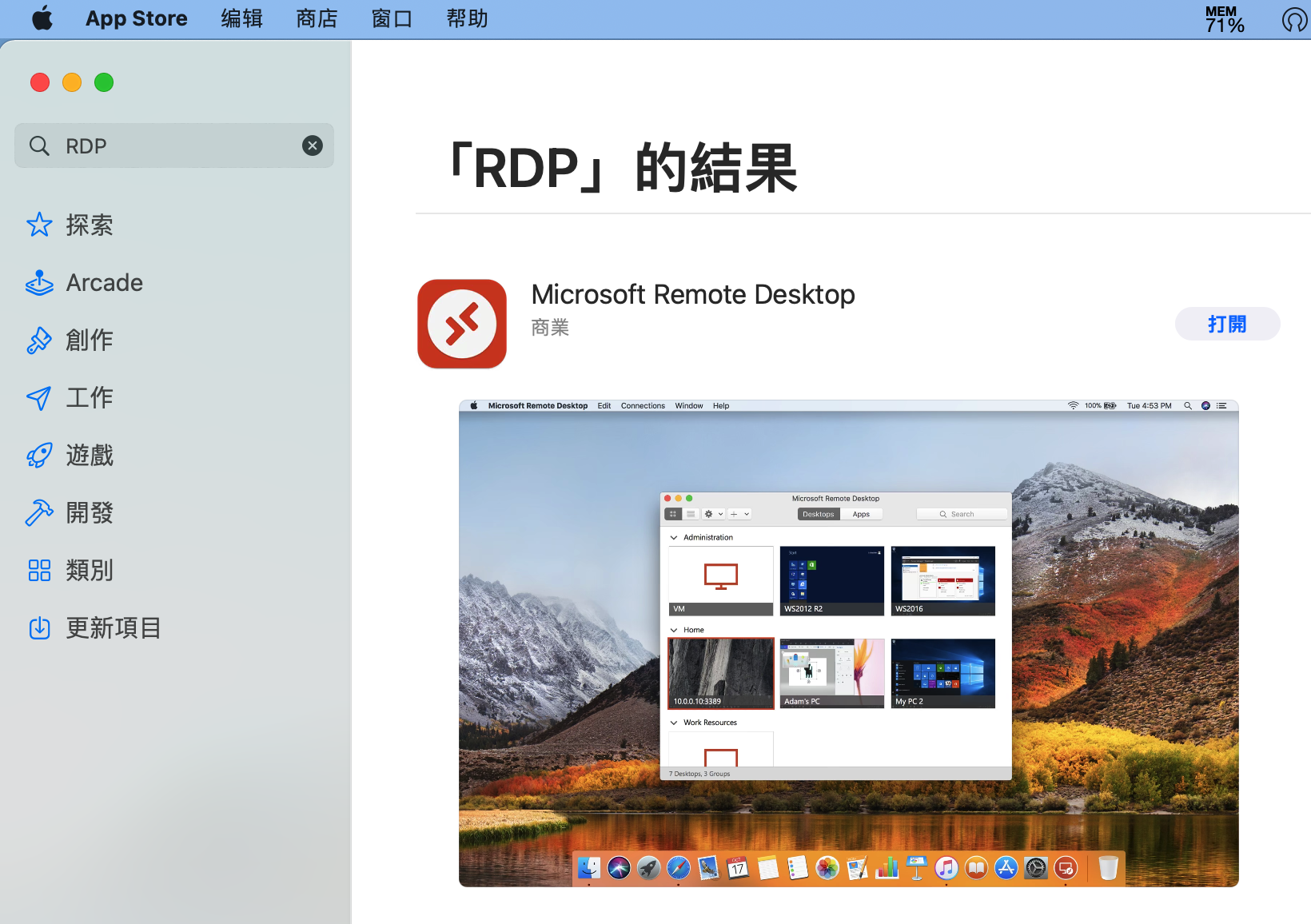Open the Microsoft Remote Desktop title link

click(693, 294)
